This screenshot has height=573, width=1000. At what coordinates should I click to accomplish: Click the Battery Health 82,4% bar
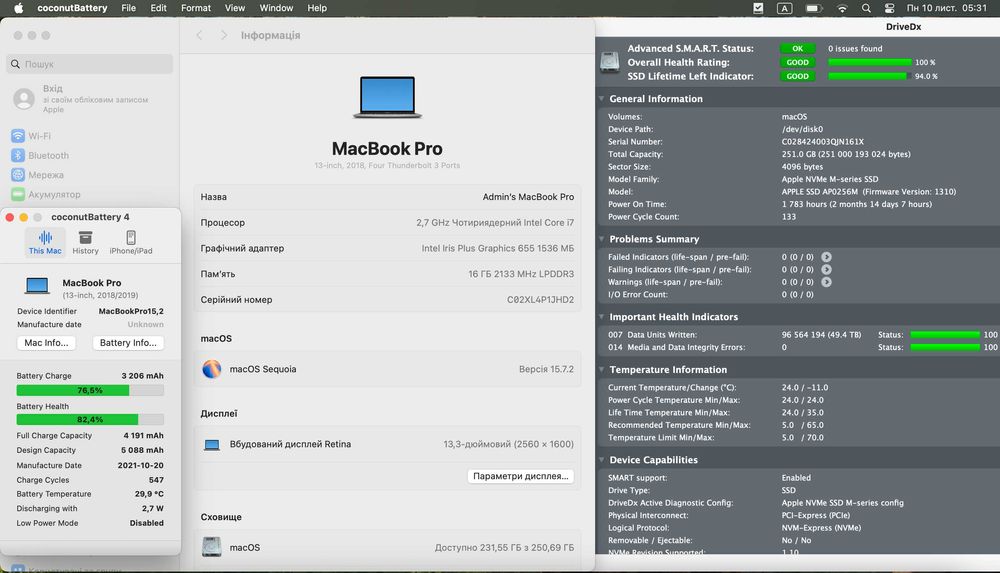(90, 419)
